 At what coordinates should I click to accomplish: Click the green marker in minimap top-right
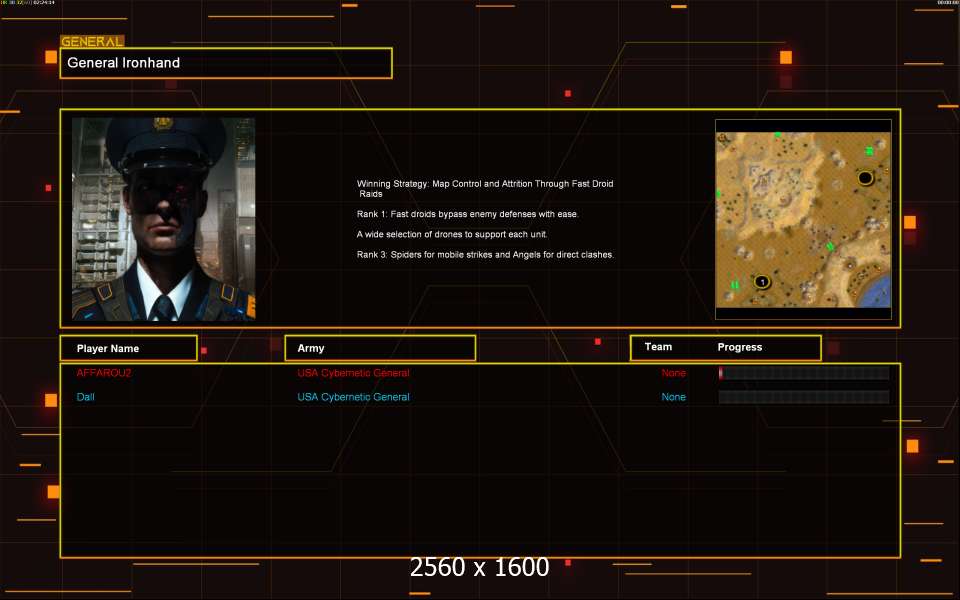pyautogui.click(x=869, y=151)
